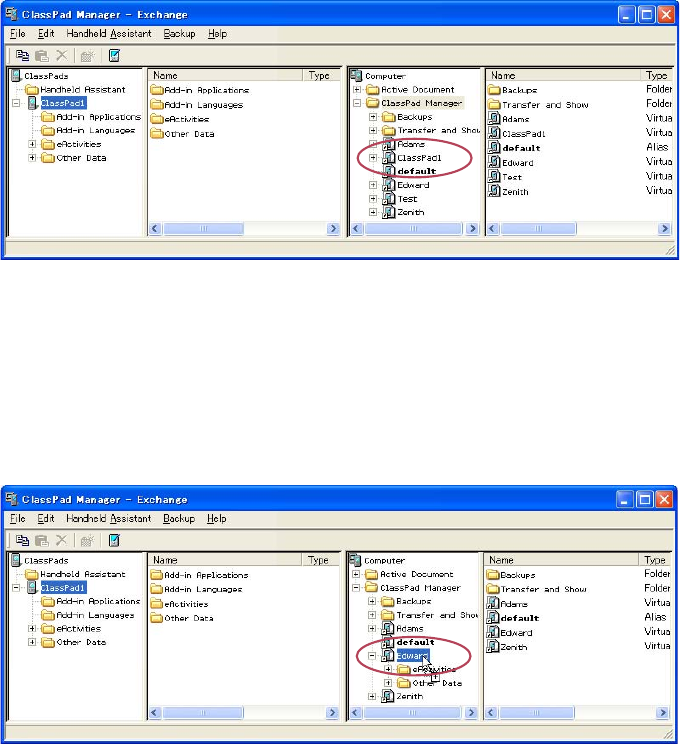Select Edward entry in bottom window computer tree

[413, 656]
